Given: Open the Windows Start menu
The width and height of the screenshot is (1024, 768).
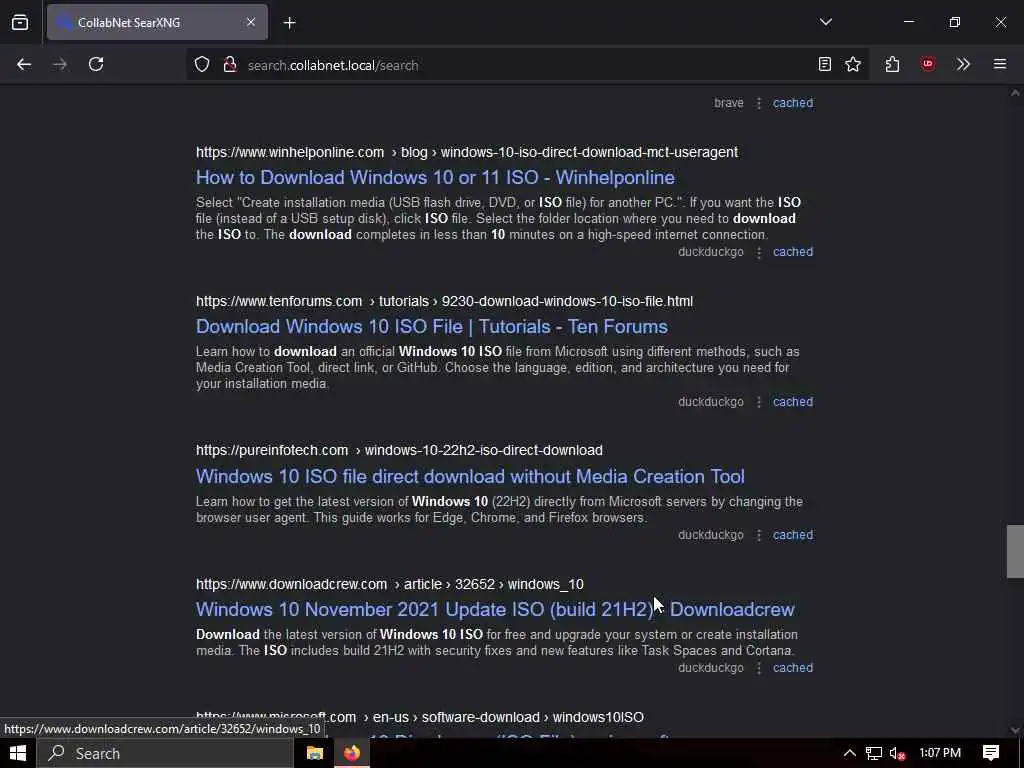Looking at the screenshot, I should (18, 753).
